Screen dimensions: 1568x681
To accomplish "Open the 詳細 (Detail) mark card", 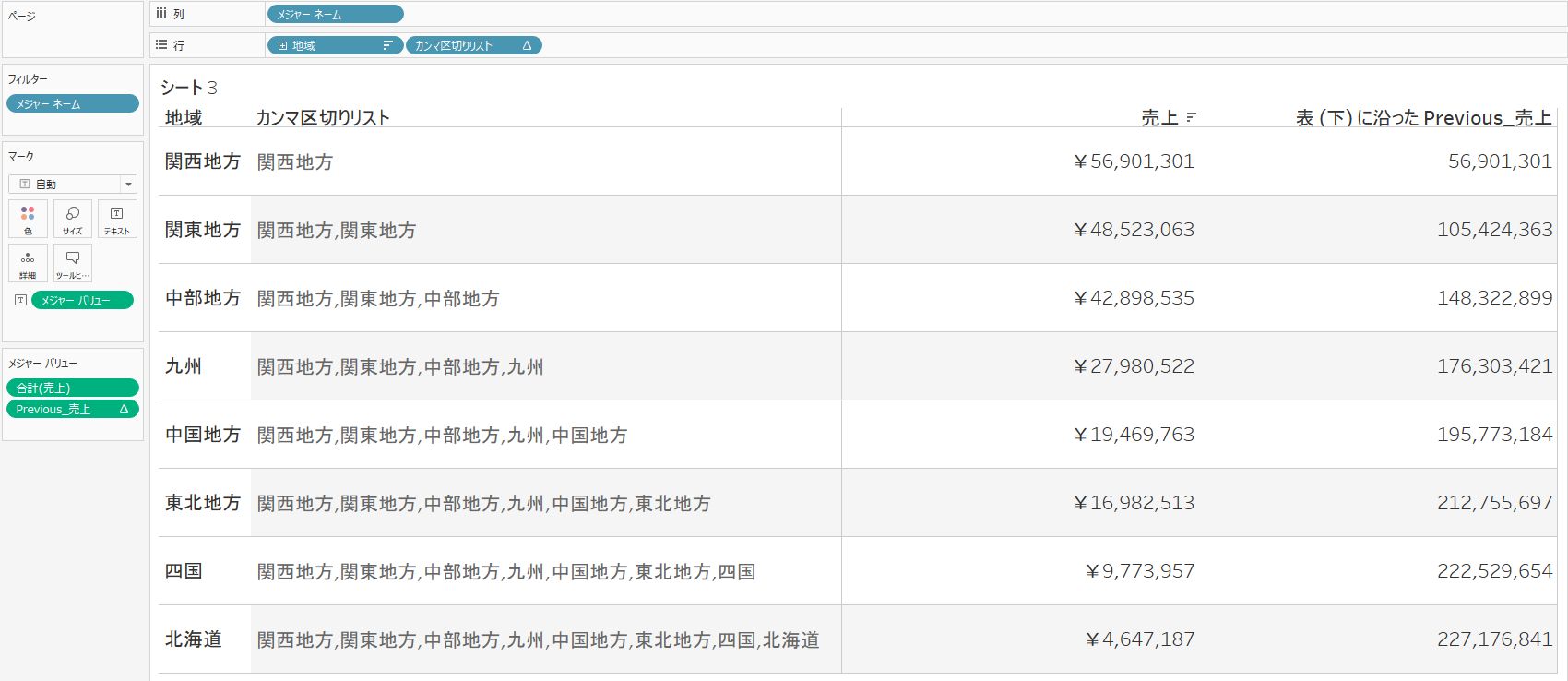I will click(x=28, y=263).
